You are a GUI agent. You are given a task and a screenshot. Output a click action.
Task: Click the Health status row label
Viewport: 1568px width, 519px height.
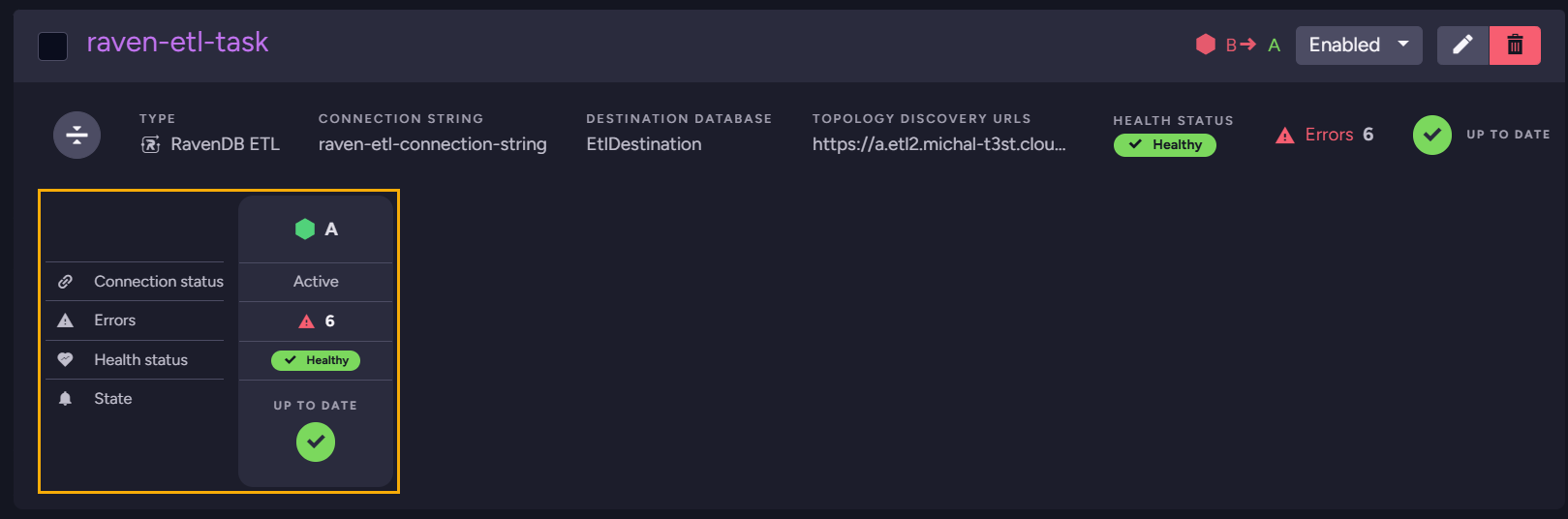141,360
